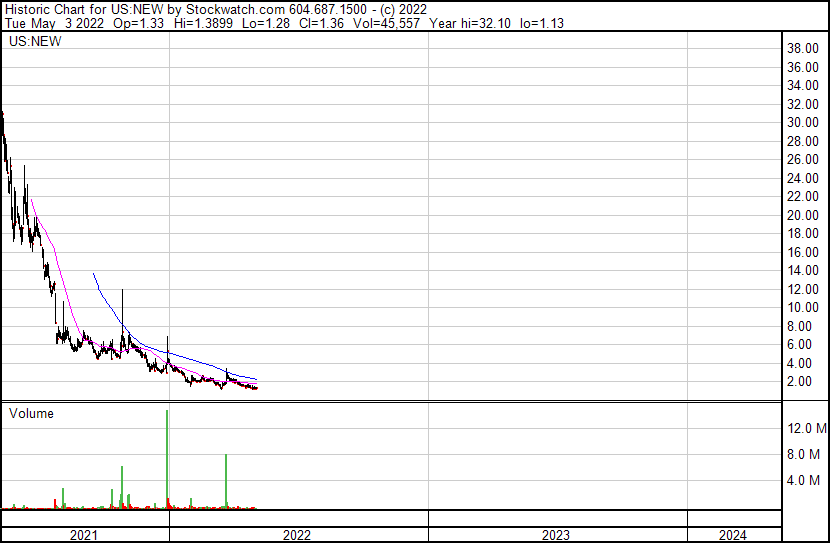Click the 12.0 M volume axis label

806,428
